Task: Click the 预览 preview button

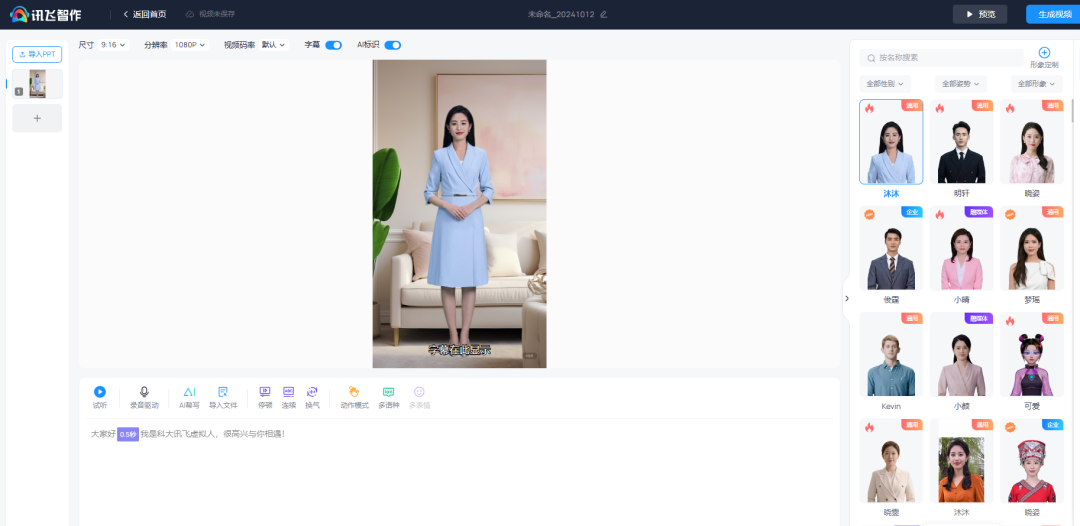Action: [x=980, y=14]
